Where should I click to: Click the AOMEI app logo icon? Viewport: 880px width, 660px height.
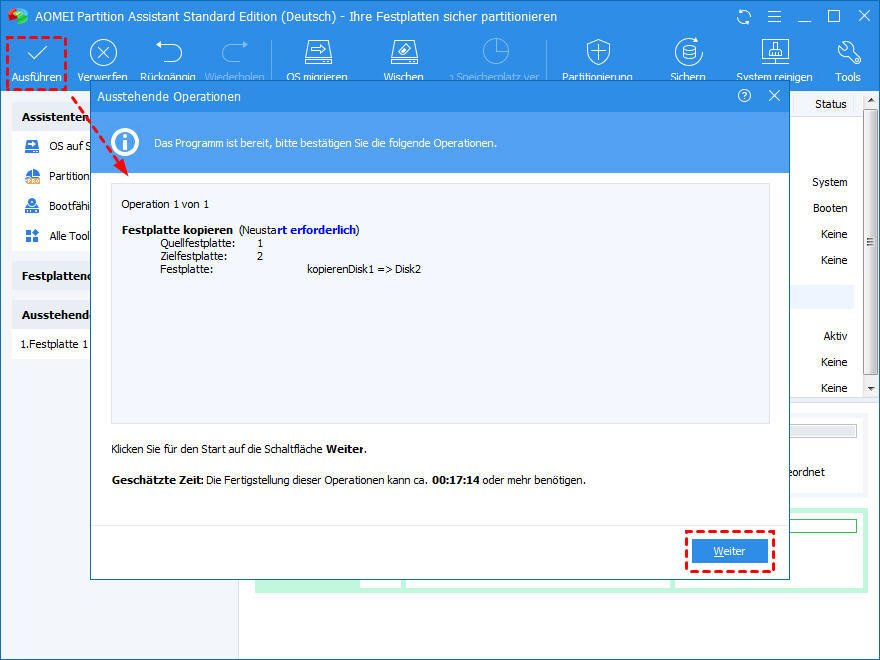[x=17, y=16]
